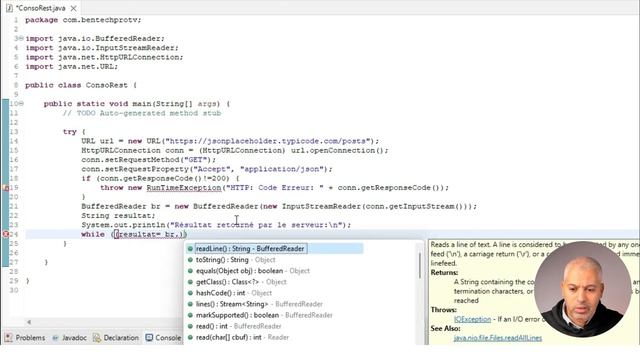Click the package declaration on line 1
640x360 pixels.
pyautogui.click(x=83, y=20)
